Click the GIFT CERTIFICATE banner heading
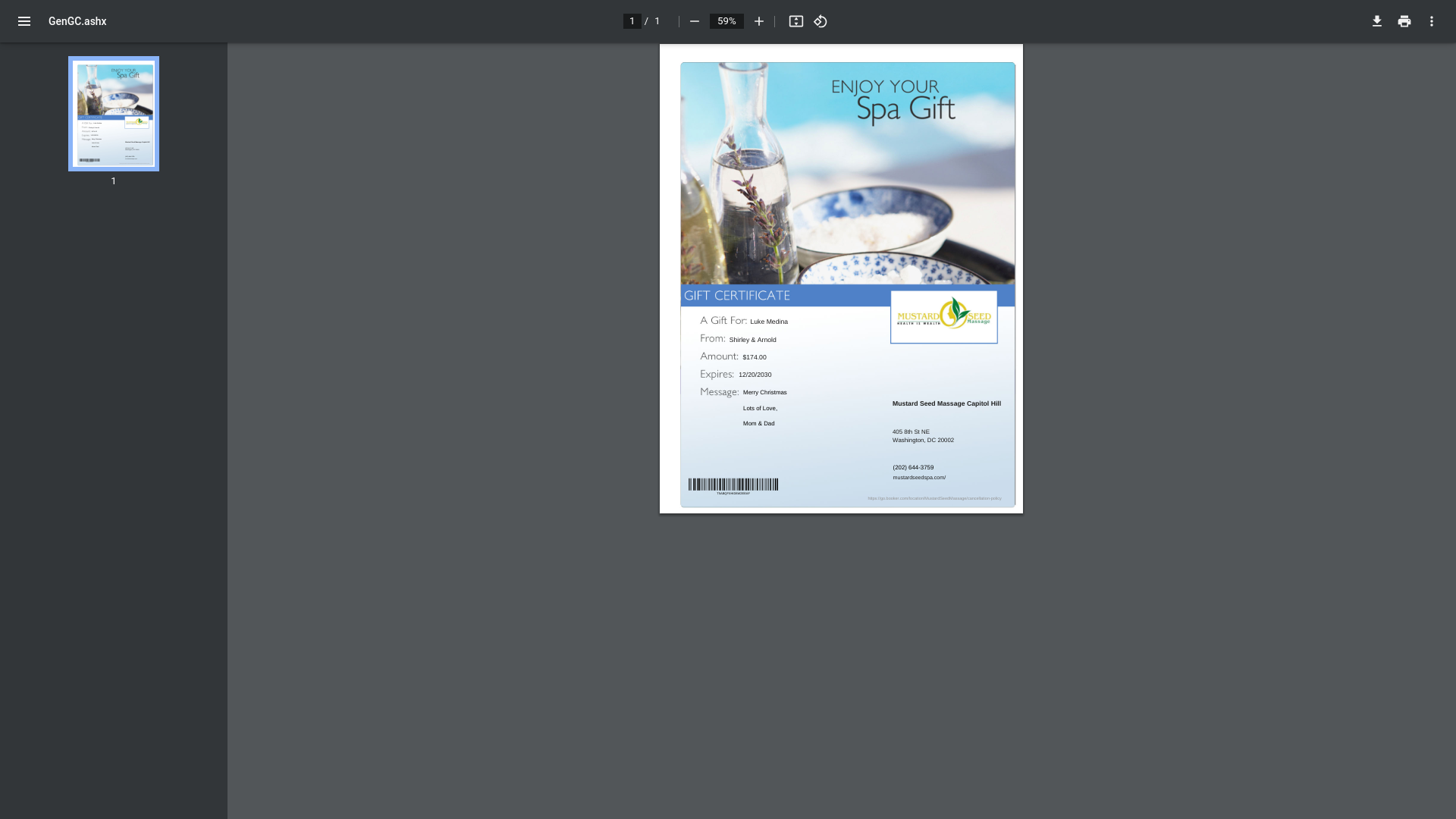The height and width of the screenshot is (819, 1456). point(736,296)
